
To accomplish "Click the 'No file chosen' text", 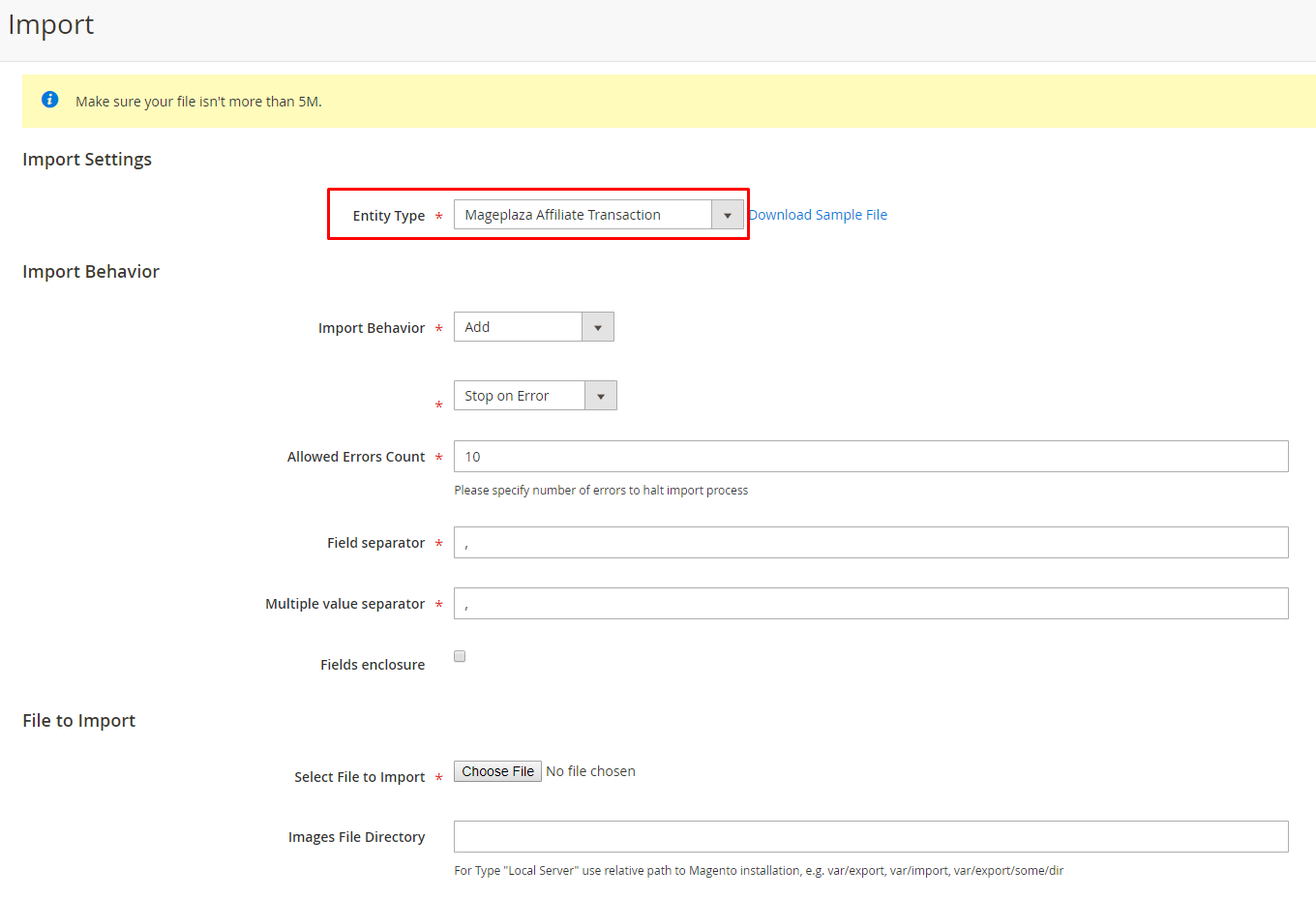I will coord(590,771).
